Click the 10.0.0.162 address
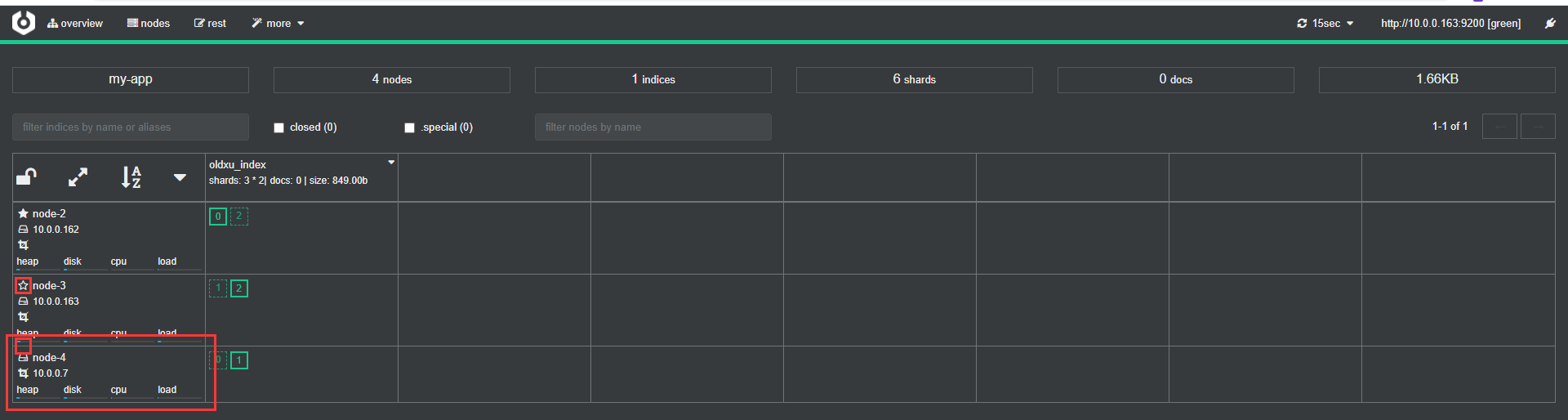Viewport: 1568px width, 420px height. click(56, 230)
